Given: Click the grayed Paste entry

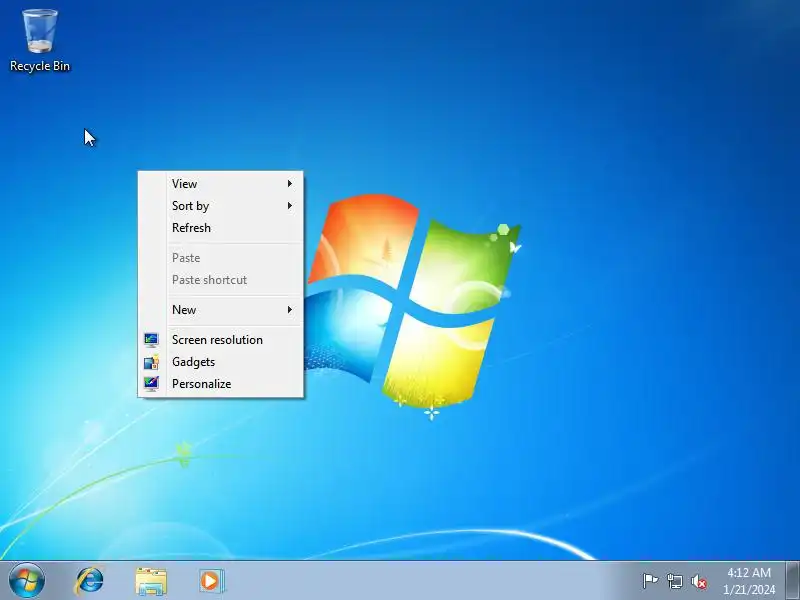Looking at the screenshot, I should (220, 258).
